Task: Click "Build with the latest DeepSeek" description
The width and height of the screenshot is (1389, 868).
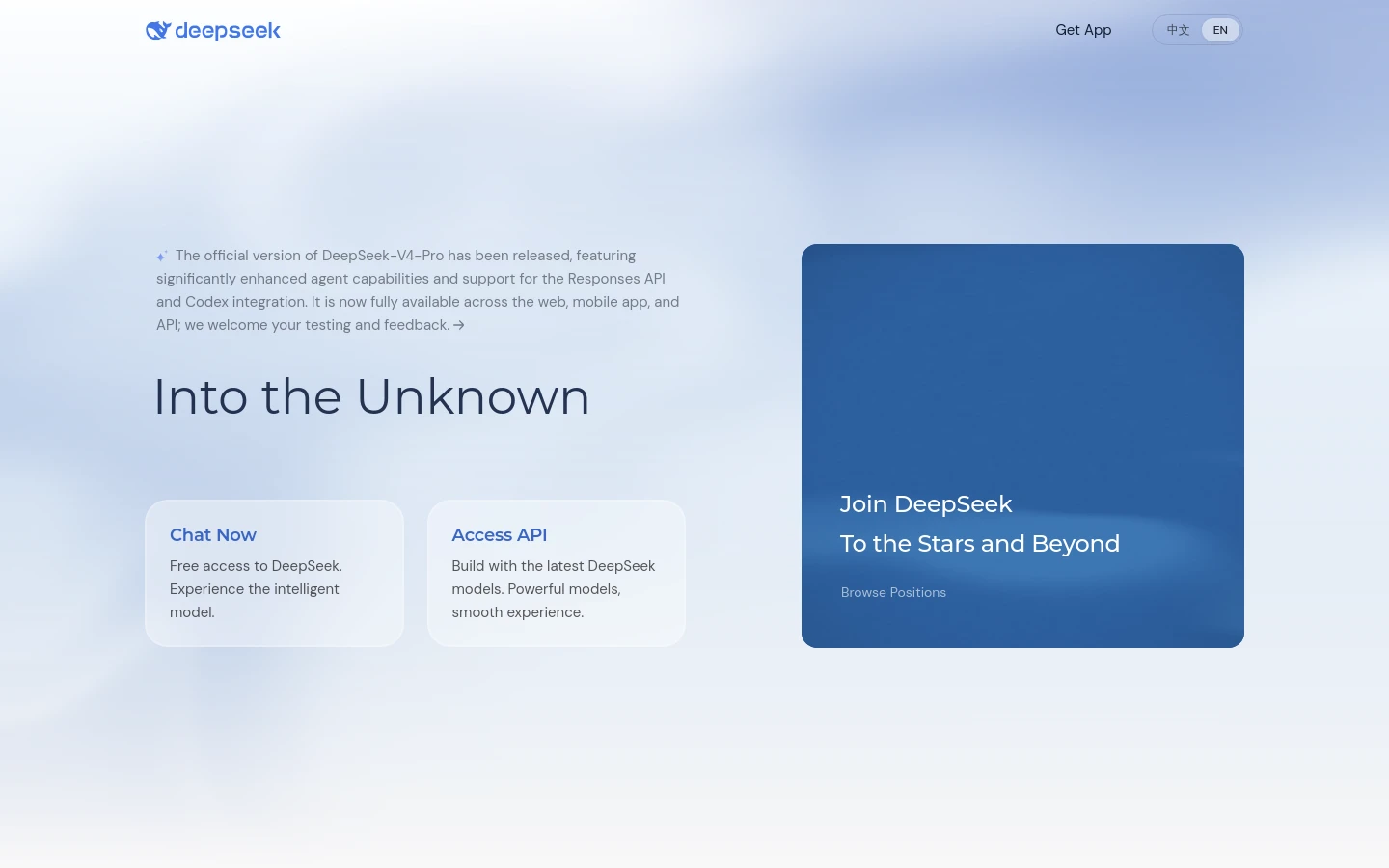Action: tap(554, 566)
